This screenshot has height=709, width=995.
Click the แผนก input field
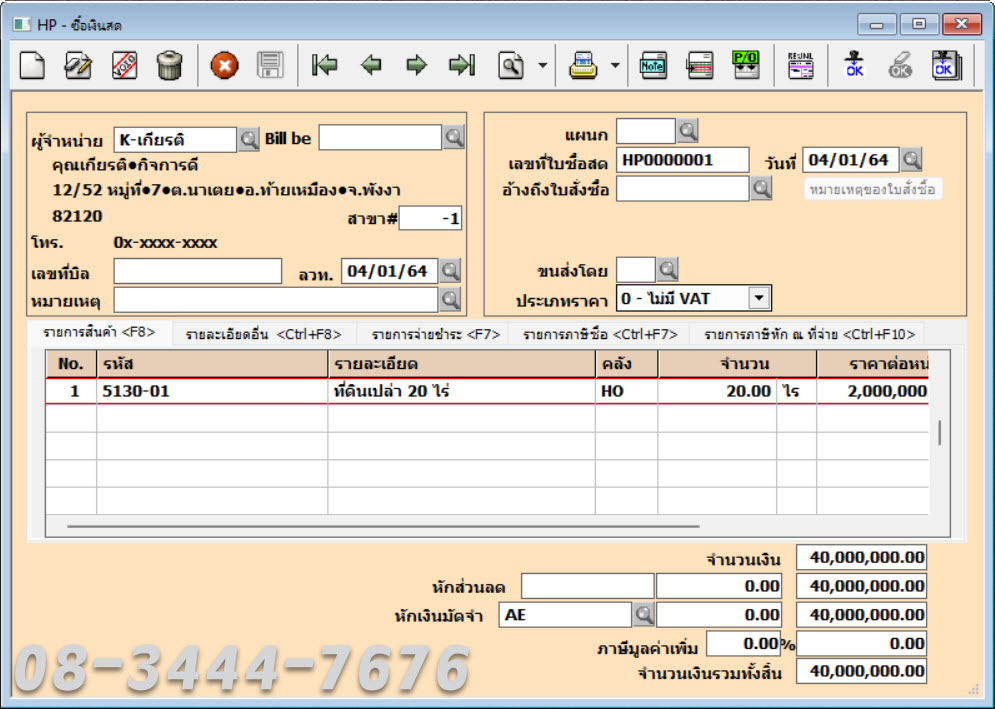pyautogui.click(x=645, y=131)
